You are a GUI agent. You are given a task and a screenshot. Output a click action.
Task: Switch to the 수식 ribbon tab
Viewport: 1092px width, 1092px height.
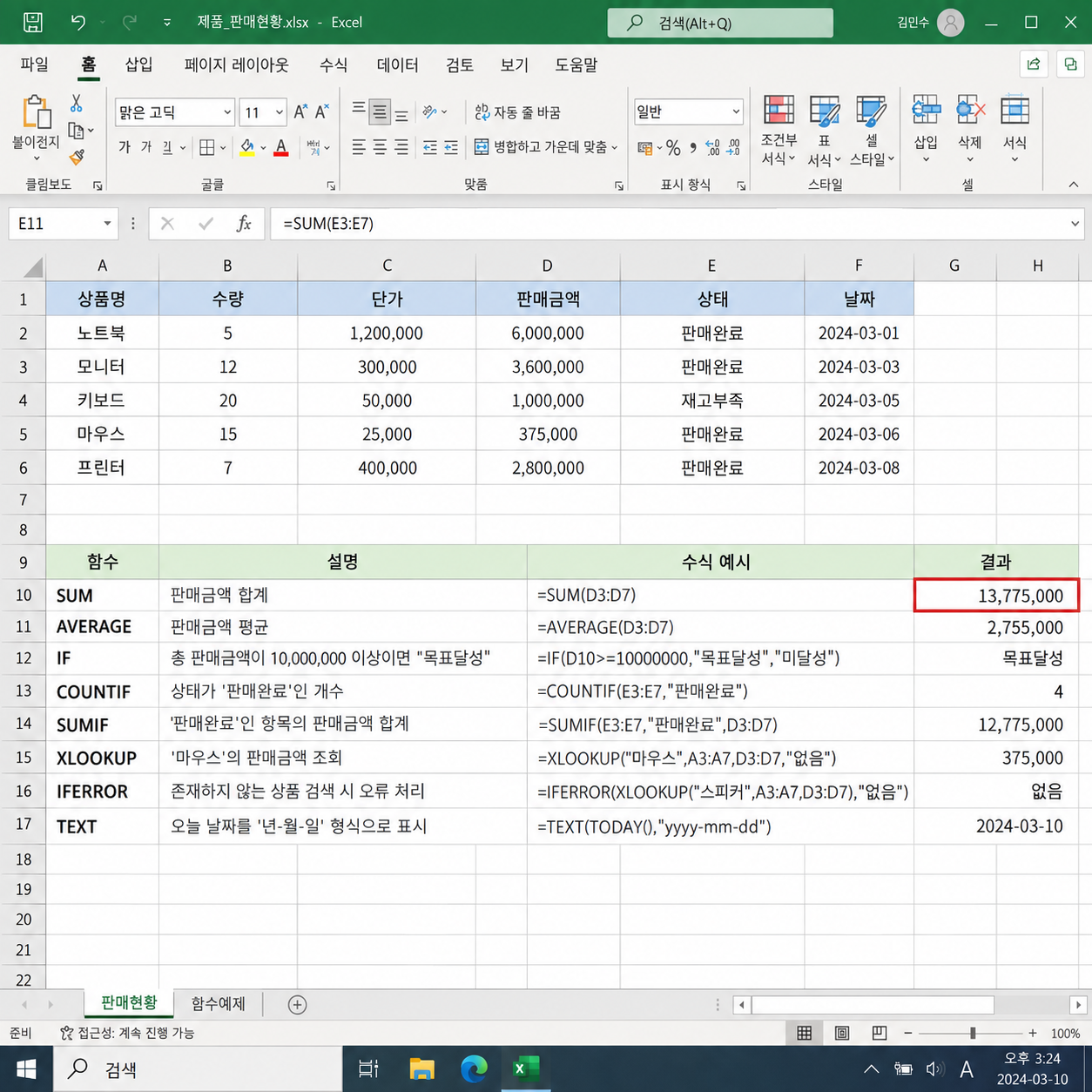[334, 65]
